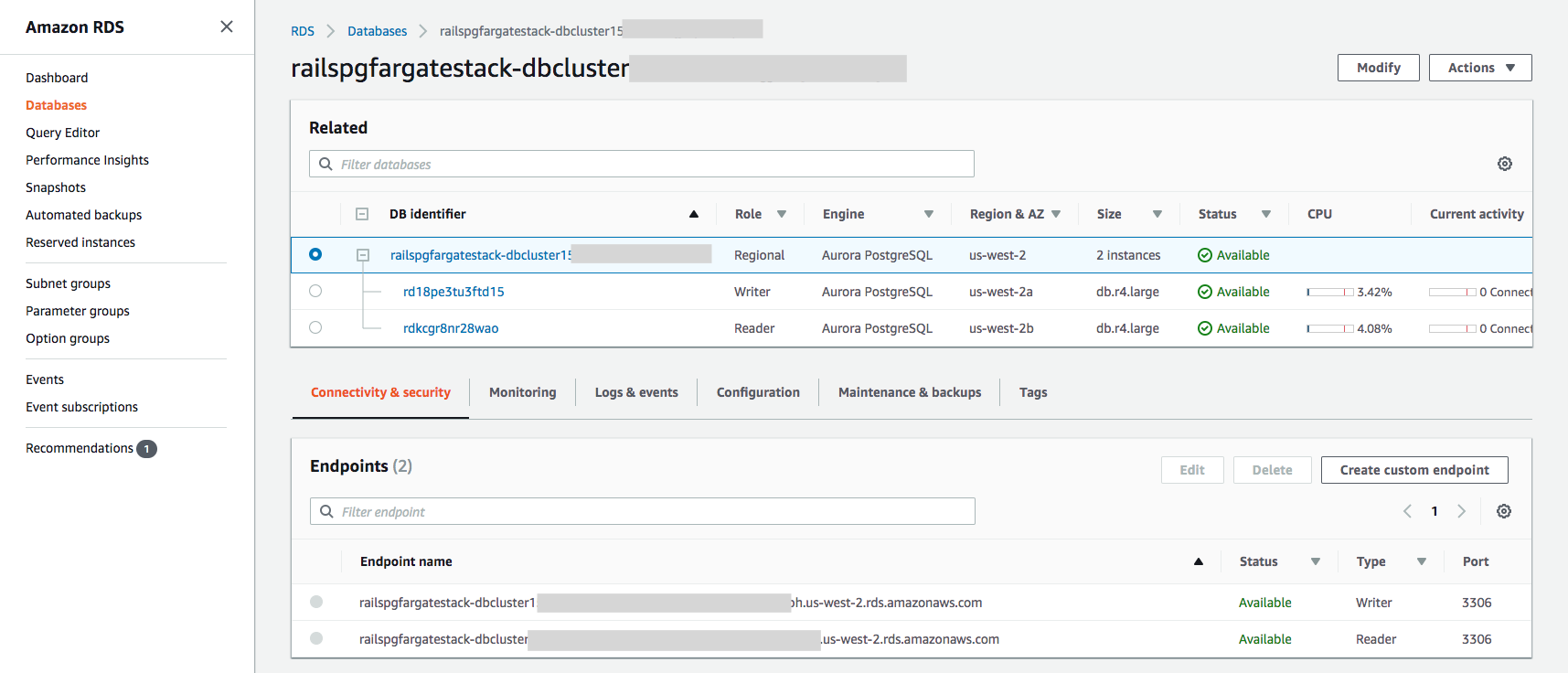Select the rd18pe3tu3ftd15 writer instance radio
This screenshot has height=673, width=1568.
click(x=315, y=291)
